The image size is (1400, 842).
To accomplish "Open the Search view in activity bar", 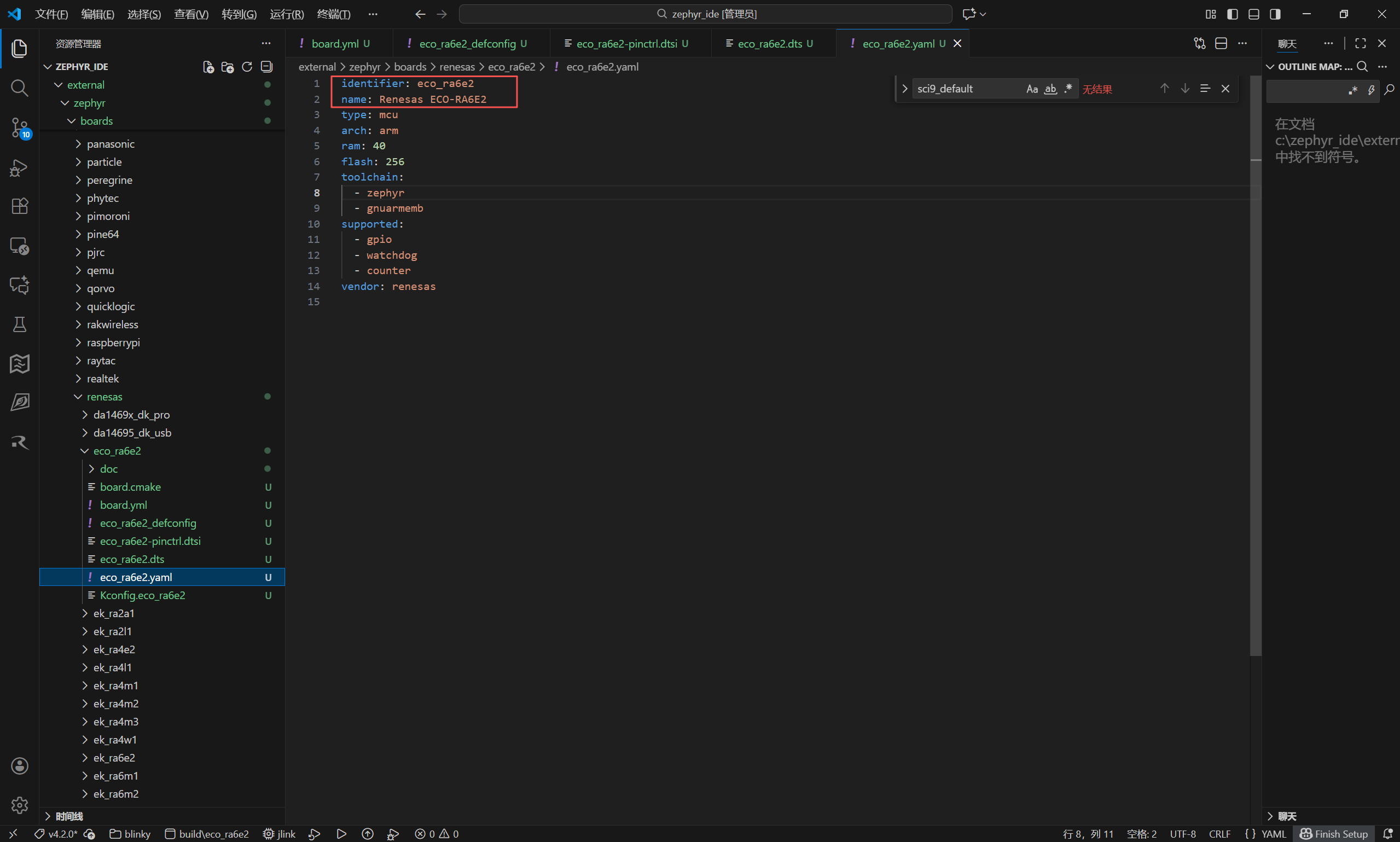I will pos(19,88).
